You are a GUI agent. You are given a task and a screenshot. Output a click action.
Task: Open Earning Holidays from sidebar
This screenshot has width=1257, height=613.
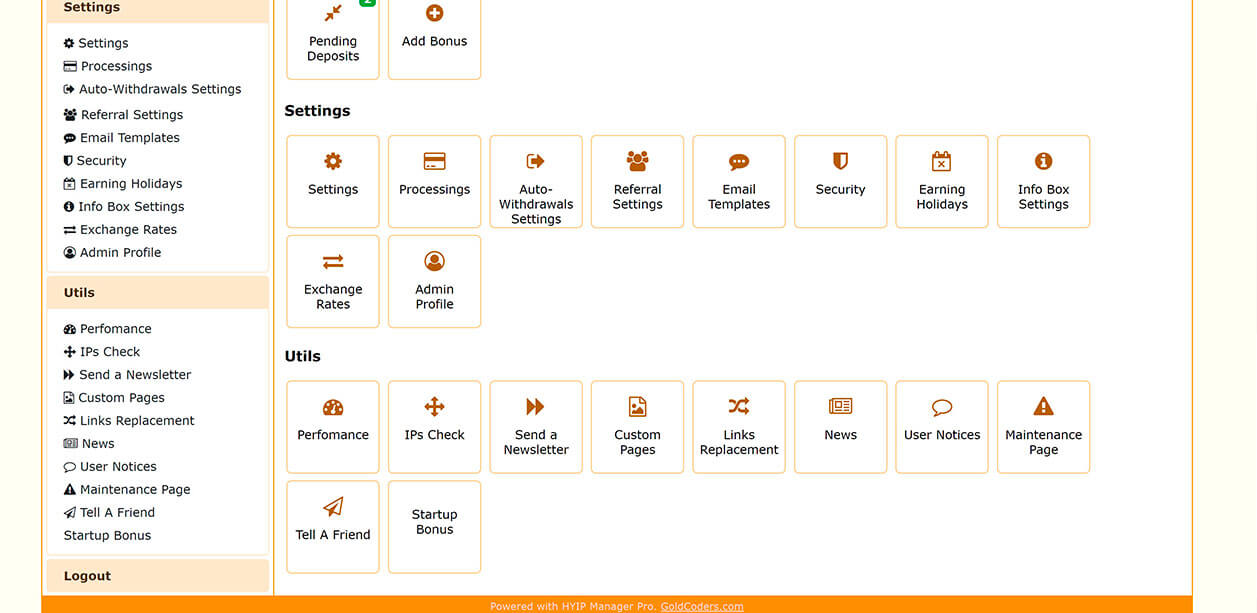coord(123,184)
